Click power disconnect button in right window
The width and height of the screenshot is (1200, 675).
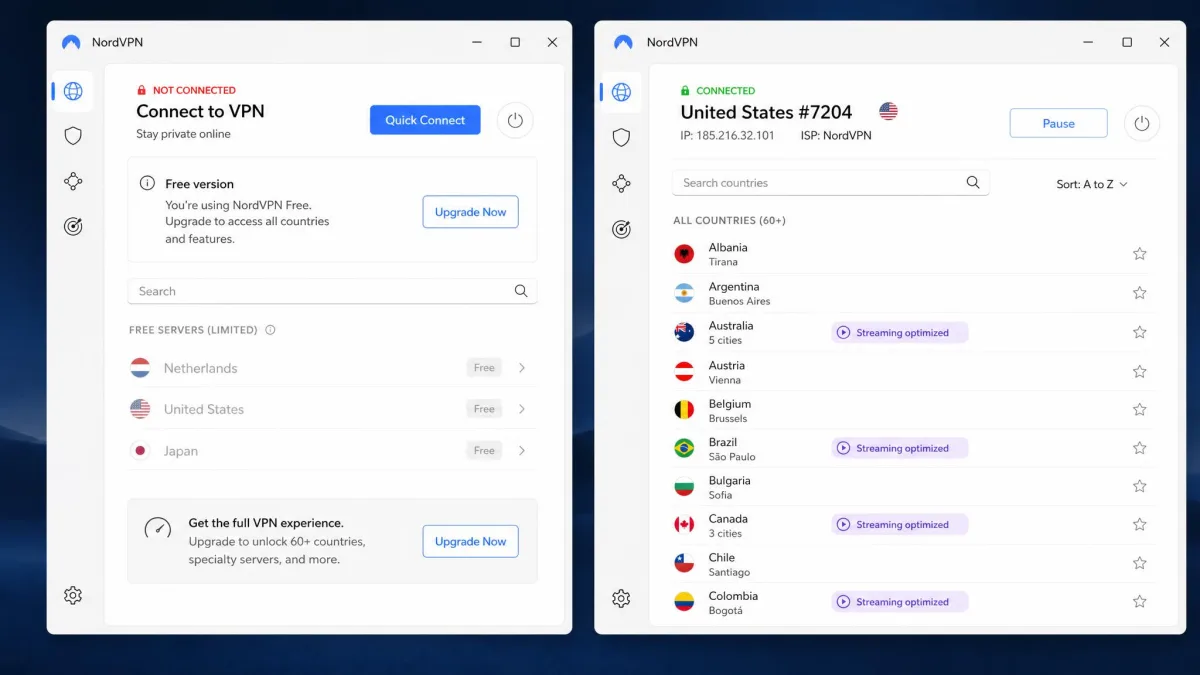(1142, 123)
